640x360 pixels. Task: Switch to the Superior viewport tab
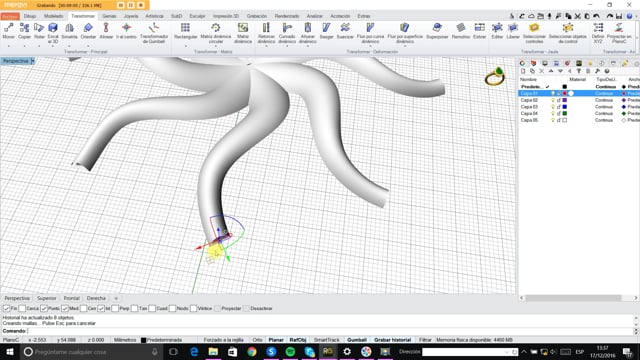(x=47, y=298)
